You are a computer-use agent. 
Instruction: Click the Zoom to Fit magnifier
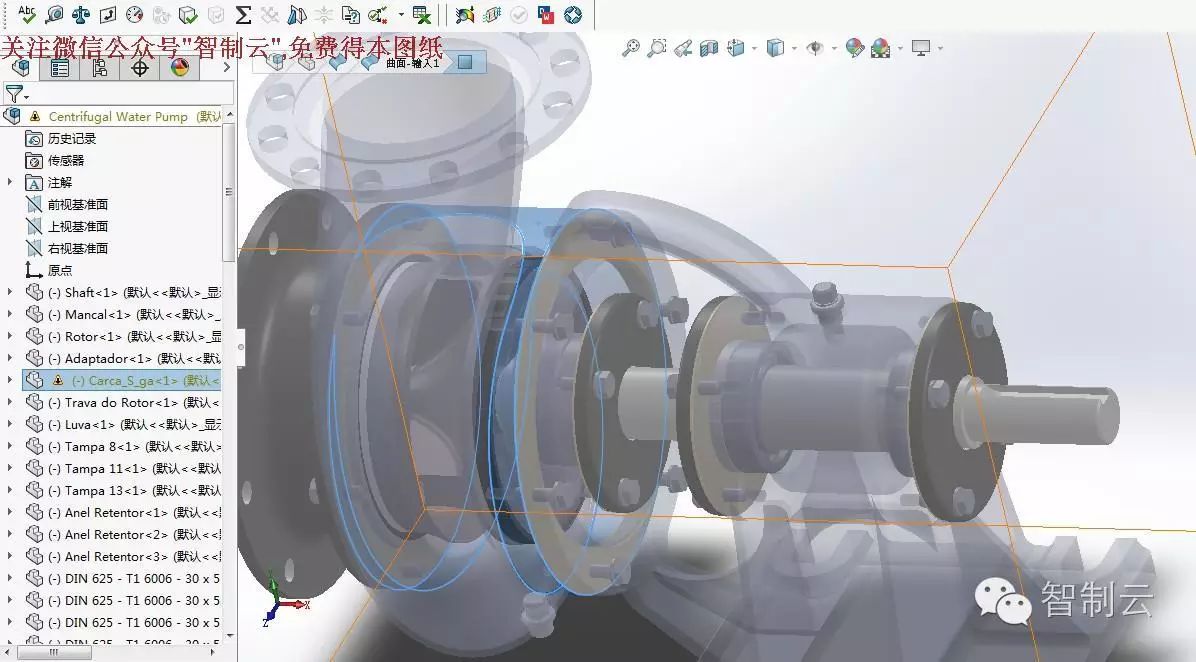[631, 48]
